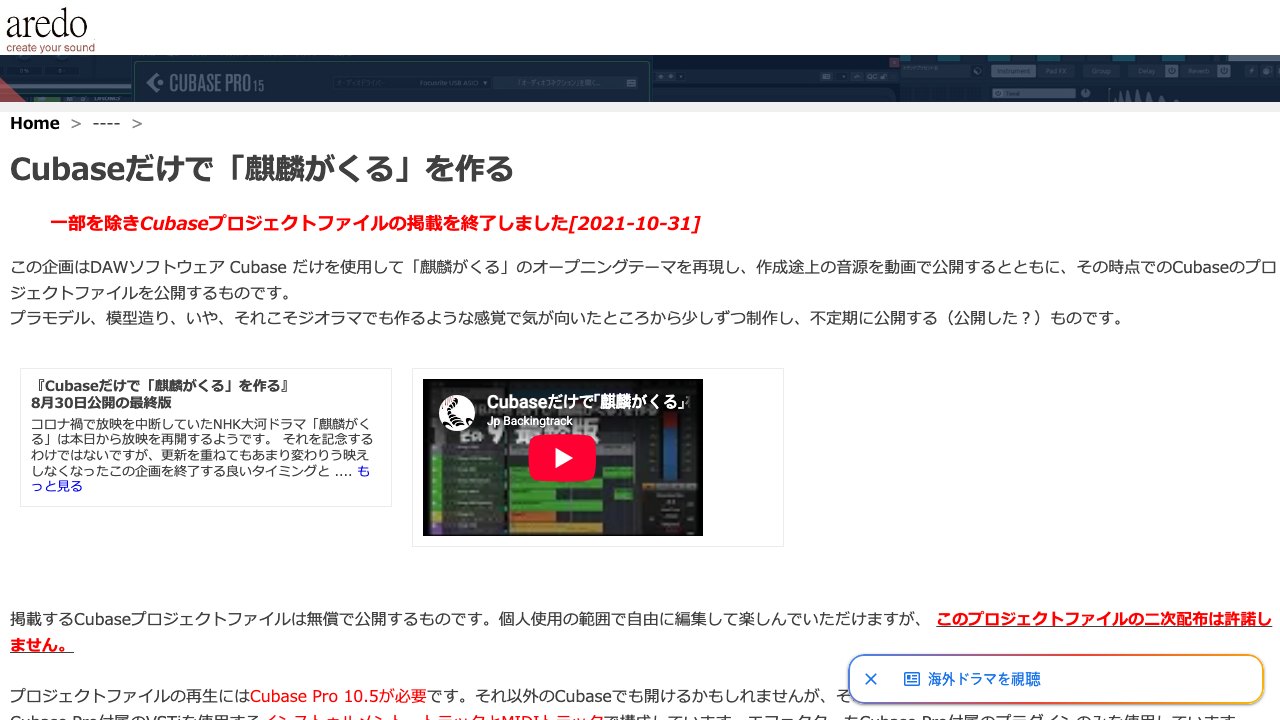Open Jp Backingtrack channel name link
The image size is (1280, 720).
point(530,421)
